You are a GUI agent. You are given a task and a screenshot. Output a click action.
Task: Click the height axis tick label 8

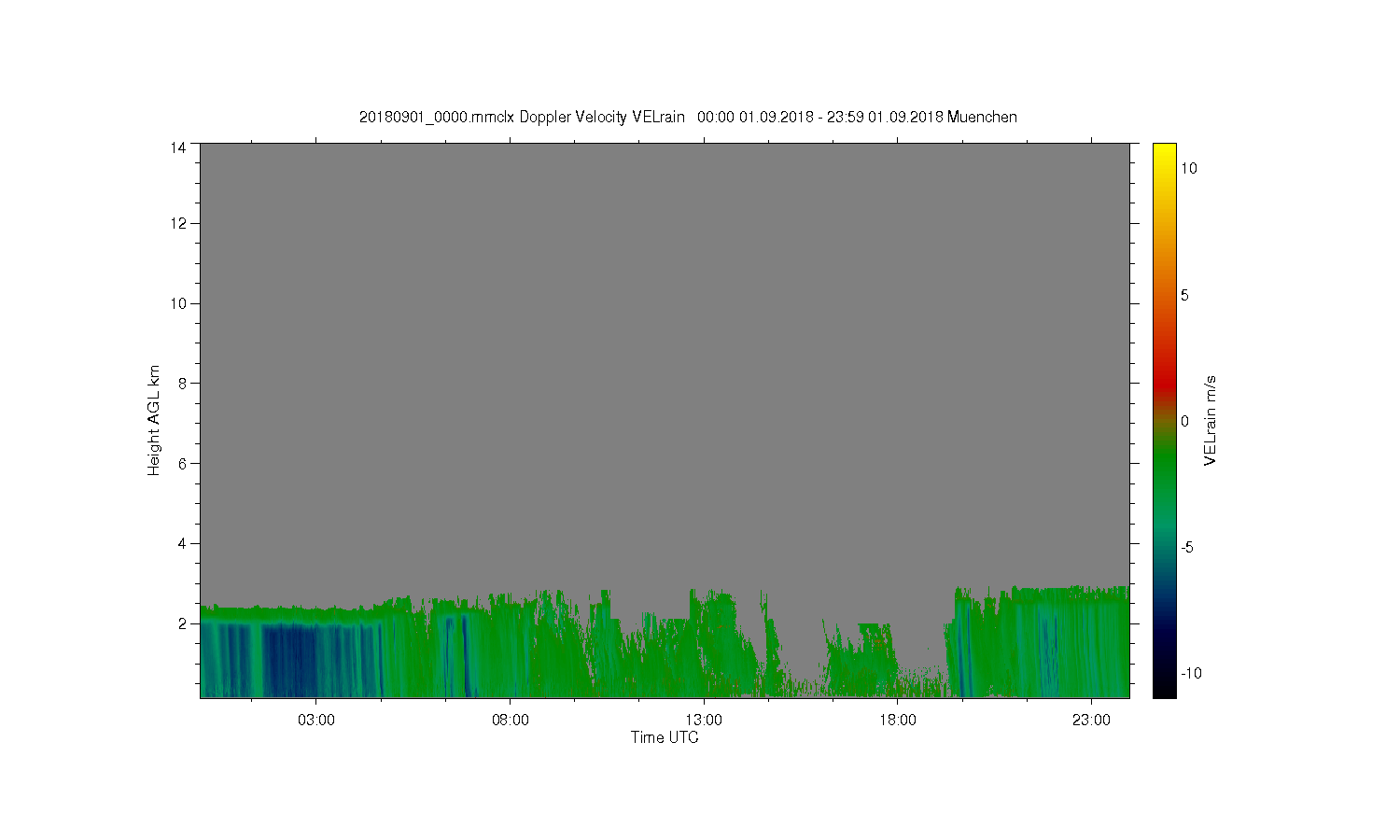(x=182, y=383)
